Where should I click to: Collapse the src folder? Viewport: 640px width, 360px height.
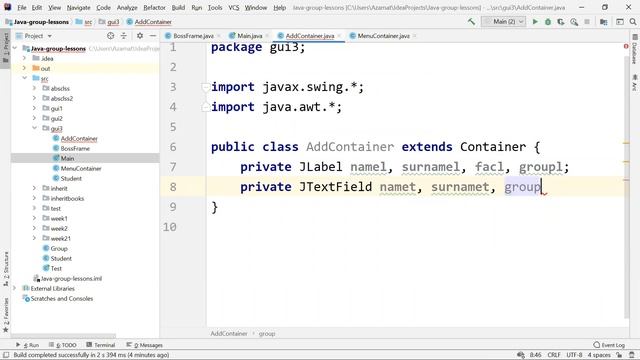(24, 78)
